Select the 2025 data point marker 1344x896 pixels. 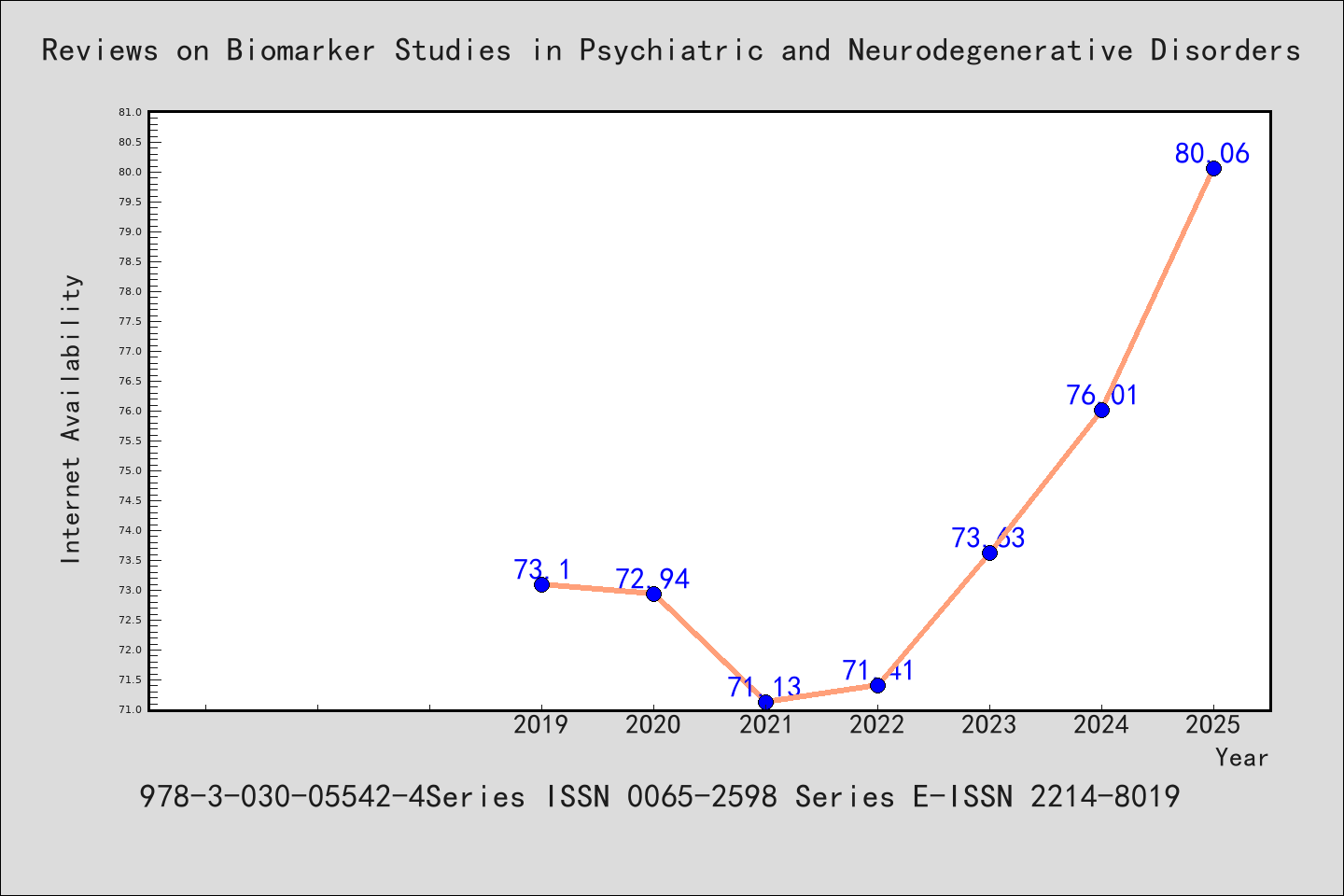pos(1213,168)
